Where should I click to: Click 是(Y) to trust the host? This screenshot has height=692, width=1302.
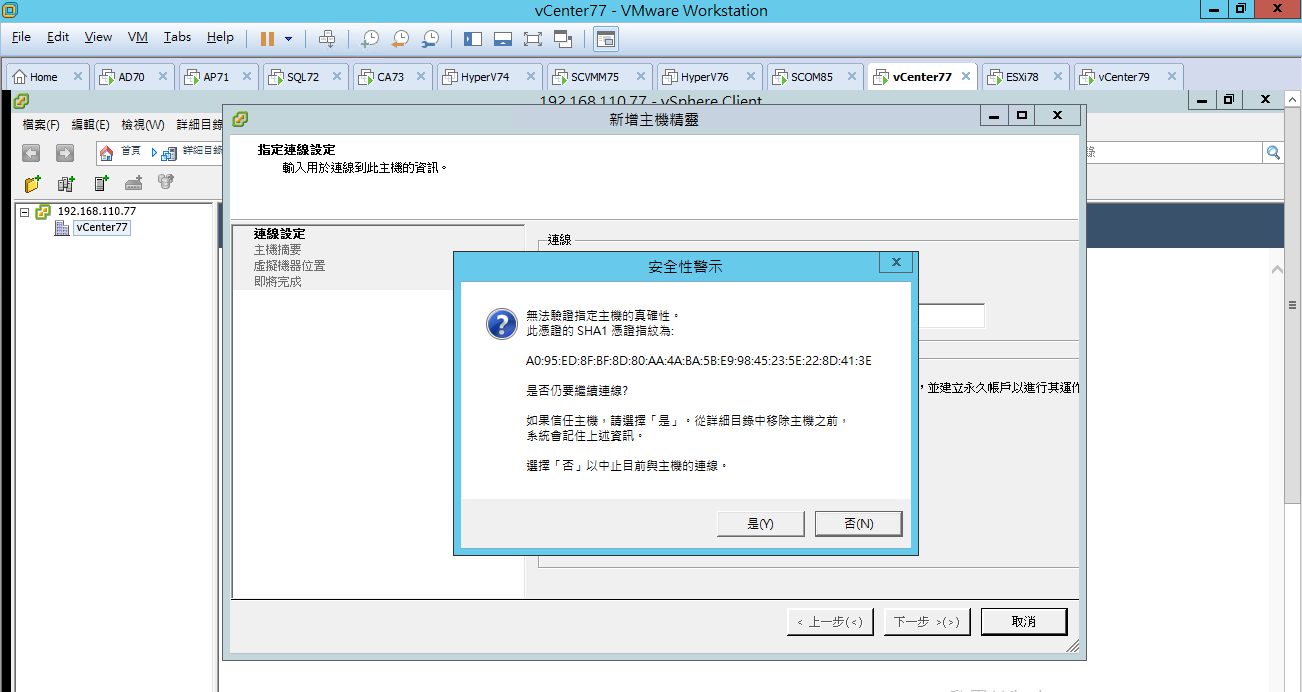(760, 524)
